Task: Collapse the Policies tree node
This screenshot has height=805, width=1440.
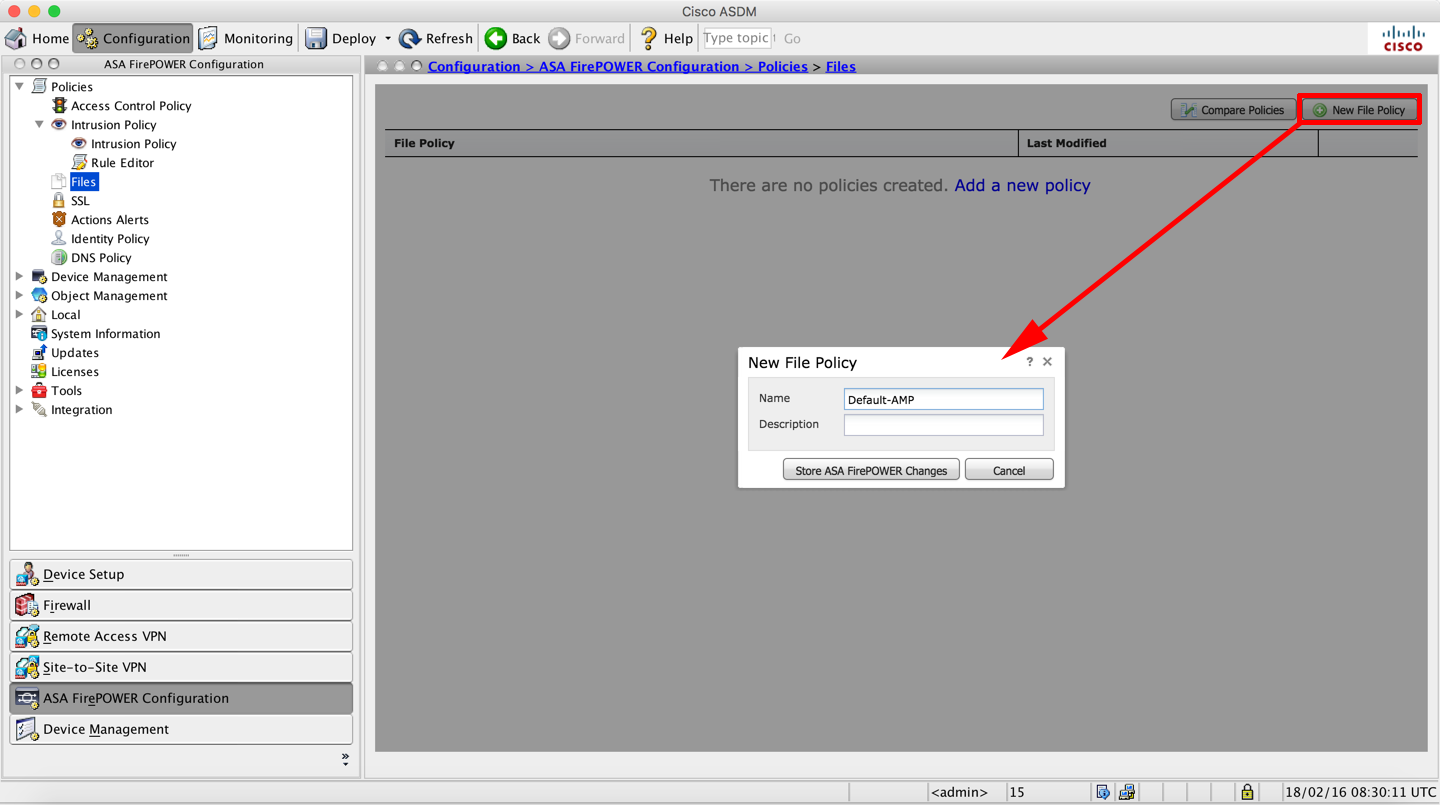Action: tap(19, 86)
